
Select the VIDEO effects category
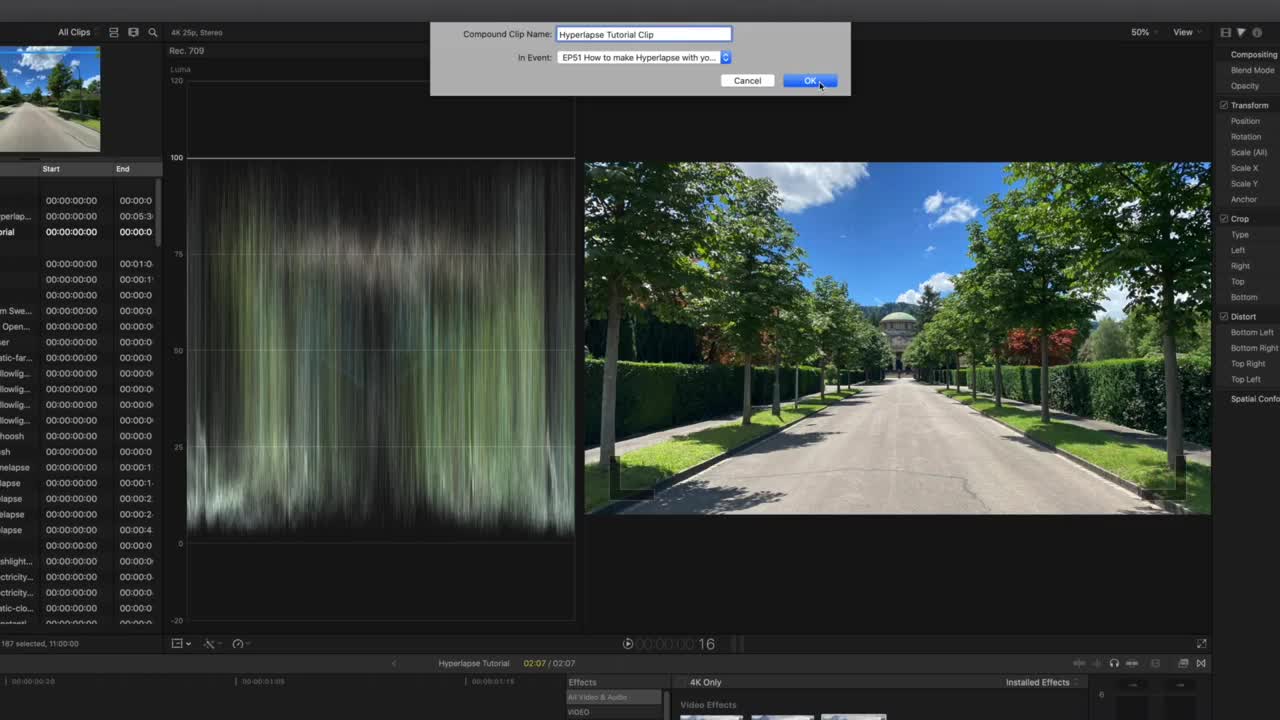point(579,712)
